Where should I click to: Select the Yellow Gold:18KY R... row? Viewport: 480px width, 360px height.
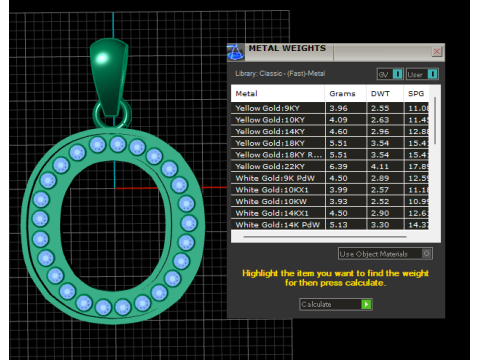click(330, 155)
